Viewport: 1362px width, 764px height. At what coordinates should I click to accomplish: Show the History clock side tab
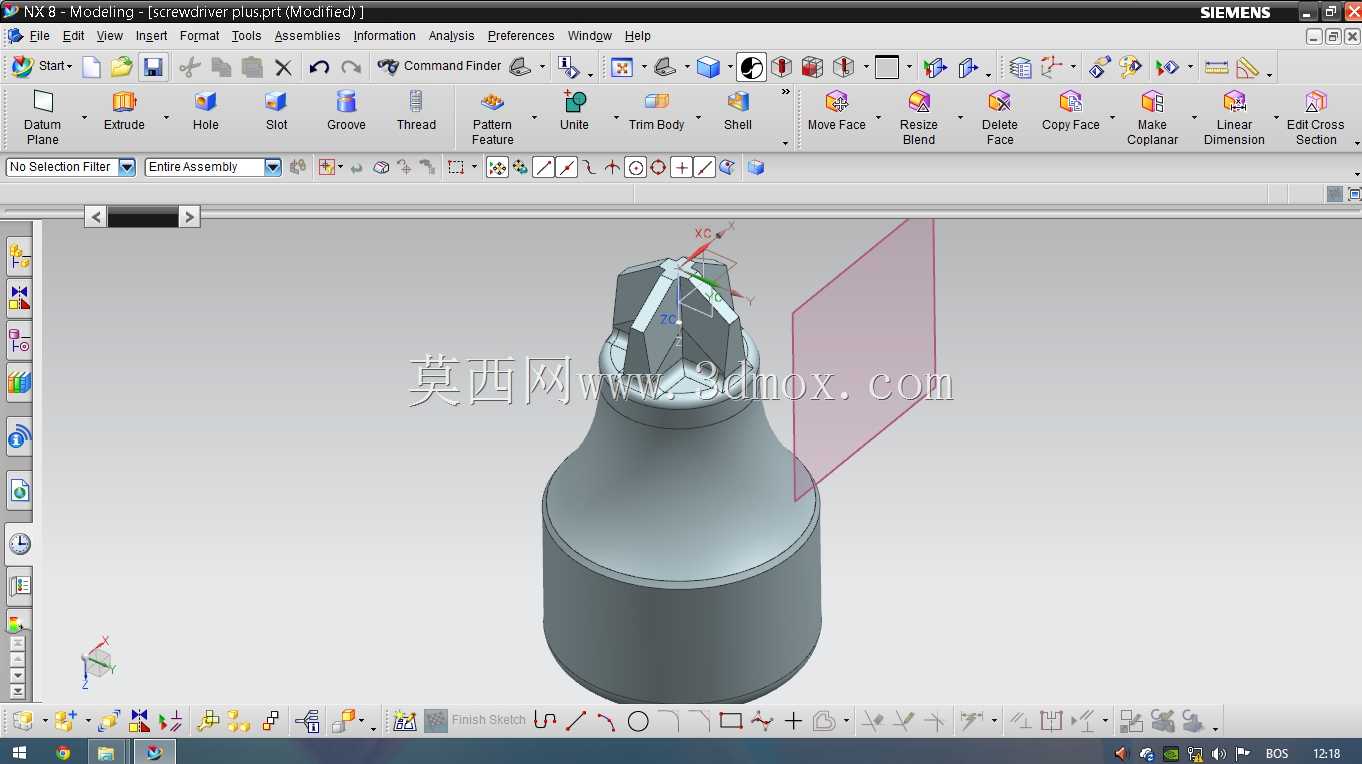click(x=19, y=544)
